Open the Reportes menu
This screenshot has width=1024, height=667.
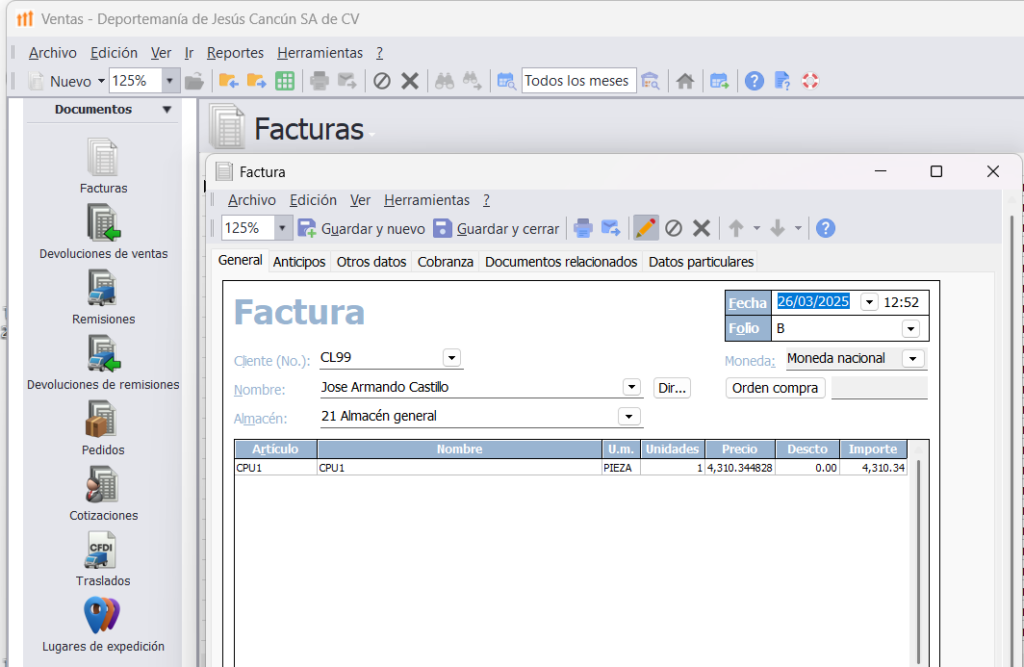pos(235,53)
